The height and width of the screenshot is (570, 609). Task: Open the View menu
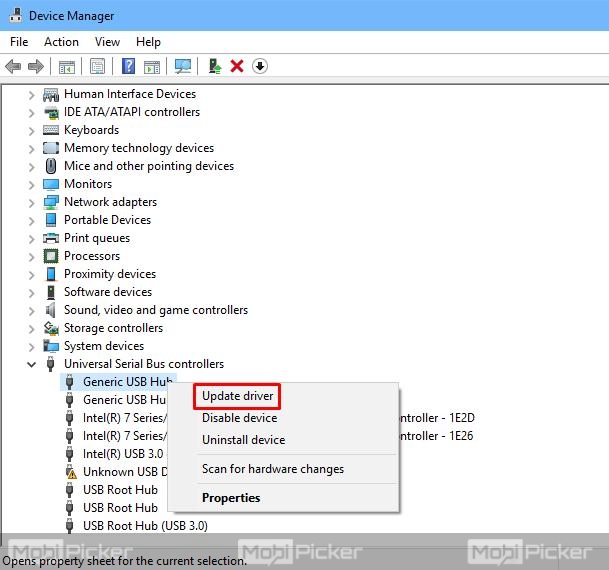pyautogui.click(x=107, y=42)
